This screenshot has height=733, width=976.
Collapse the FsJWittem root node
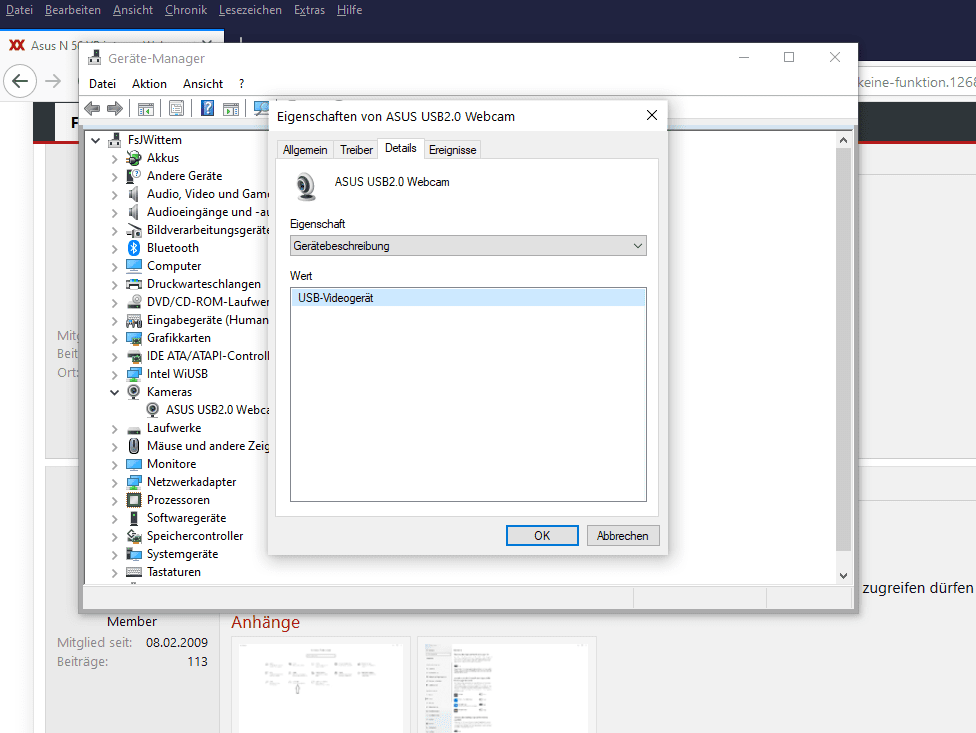point(95,141)
